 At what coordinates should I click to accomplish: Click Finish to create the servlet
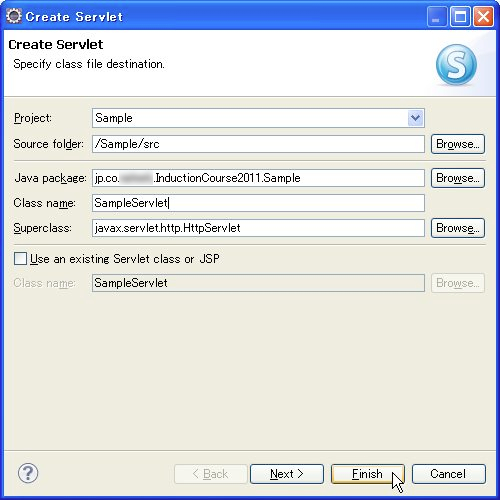point(368,474)
